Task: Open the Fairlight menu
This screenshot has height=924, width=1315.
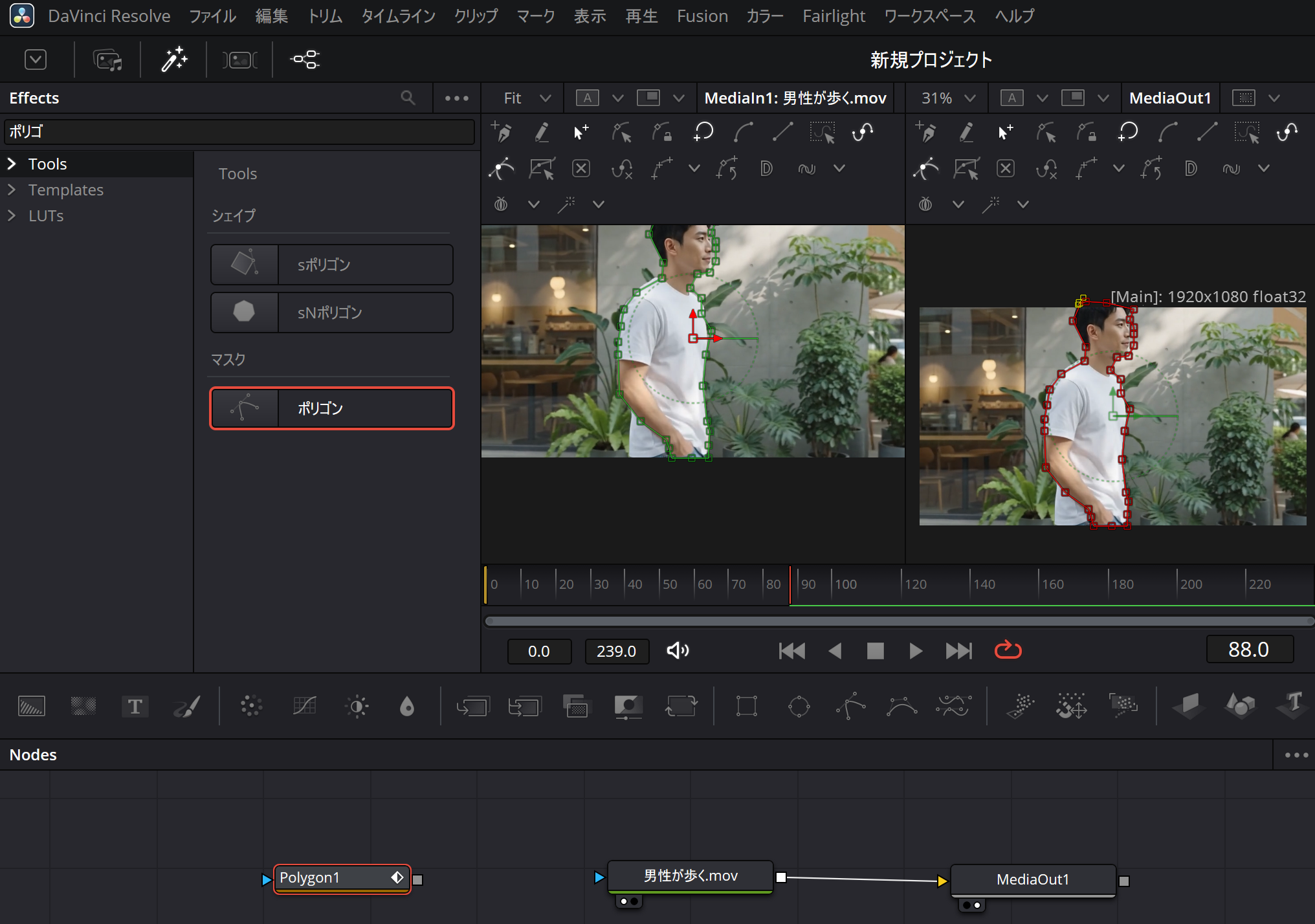Action: tap(834, 16)
